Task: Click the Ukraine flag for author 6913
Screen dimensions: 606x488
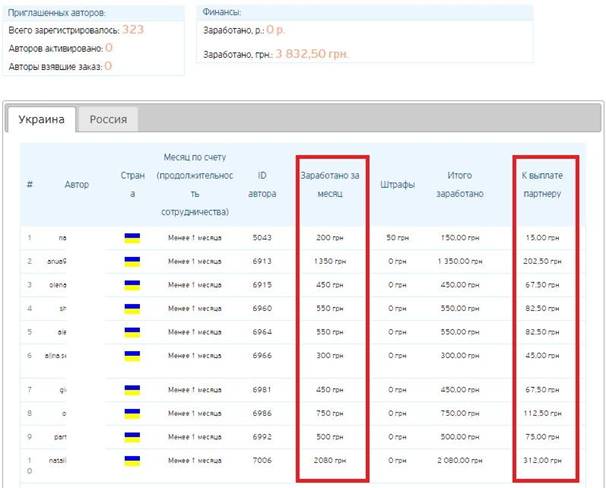Action: coord(132,262)
